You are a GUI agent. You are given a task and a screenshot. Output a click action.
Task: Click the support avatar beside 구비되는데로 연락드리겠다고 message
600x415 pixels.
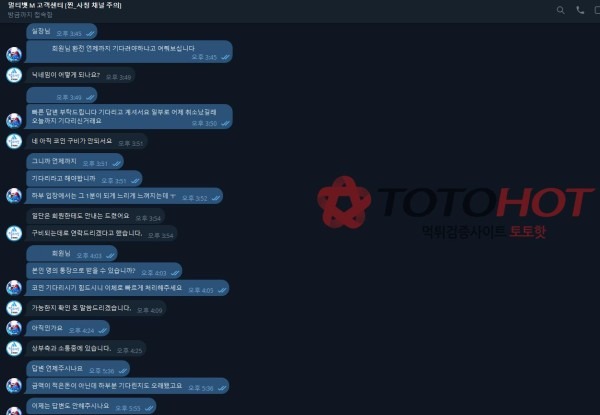(14, 233)
